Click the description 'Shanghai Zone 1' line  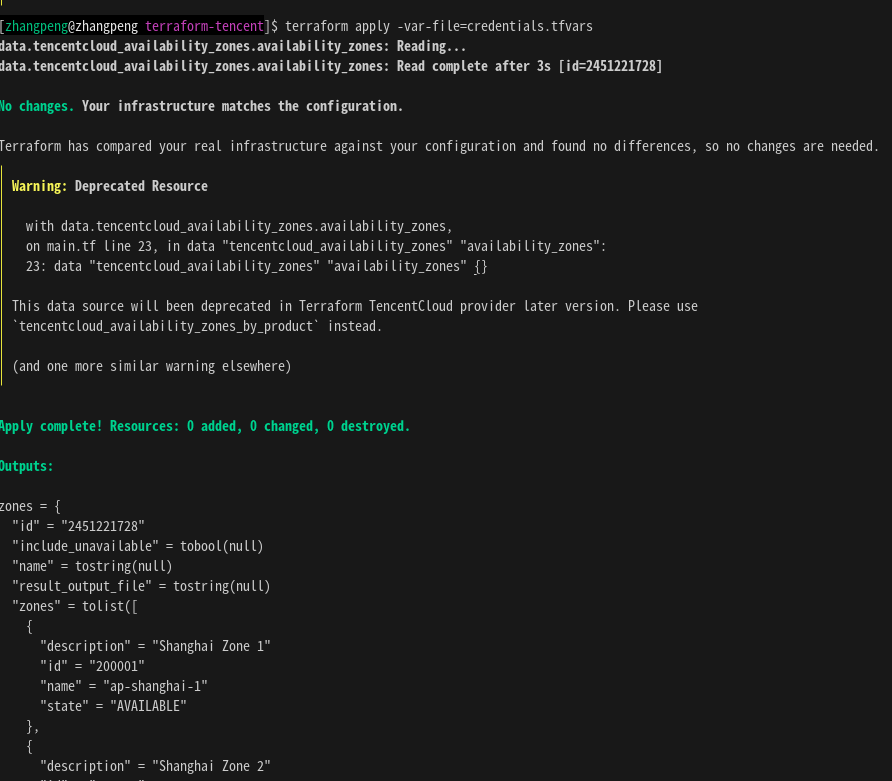155,646
